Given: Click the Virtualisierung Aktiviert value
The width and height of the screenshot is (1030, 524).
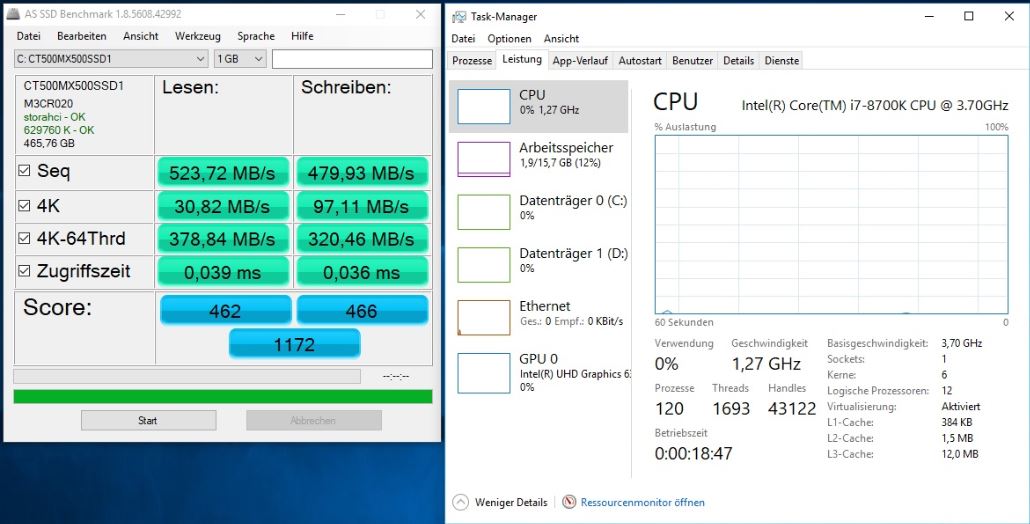Looking at the screenshot, I should [960, 406].
